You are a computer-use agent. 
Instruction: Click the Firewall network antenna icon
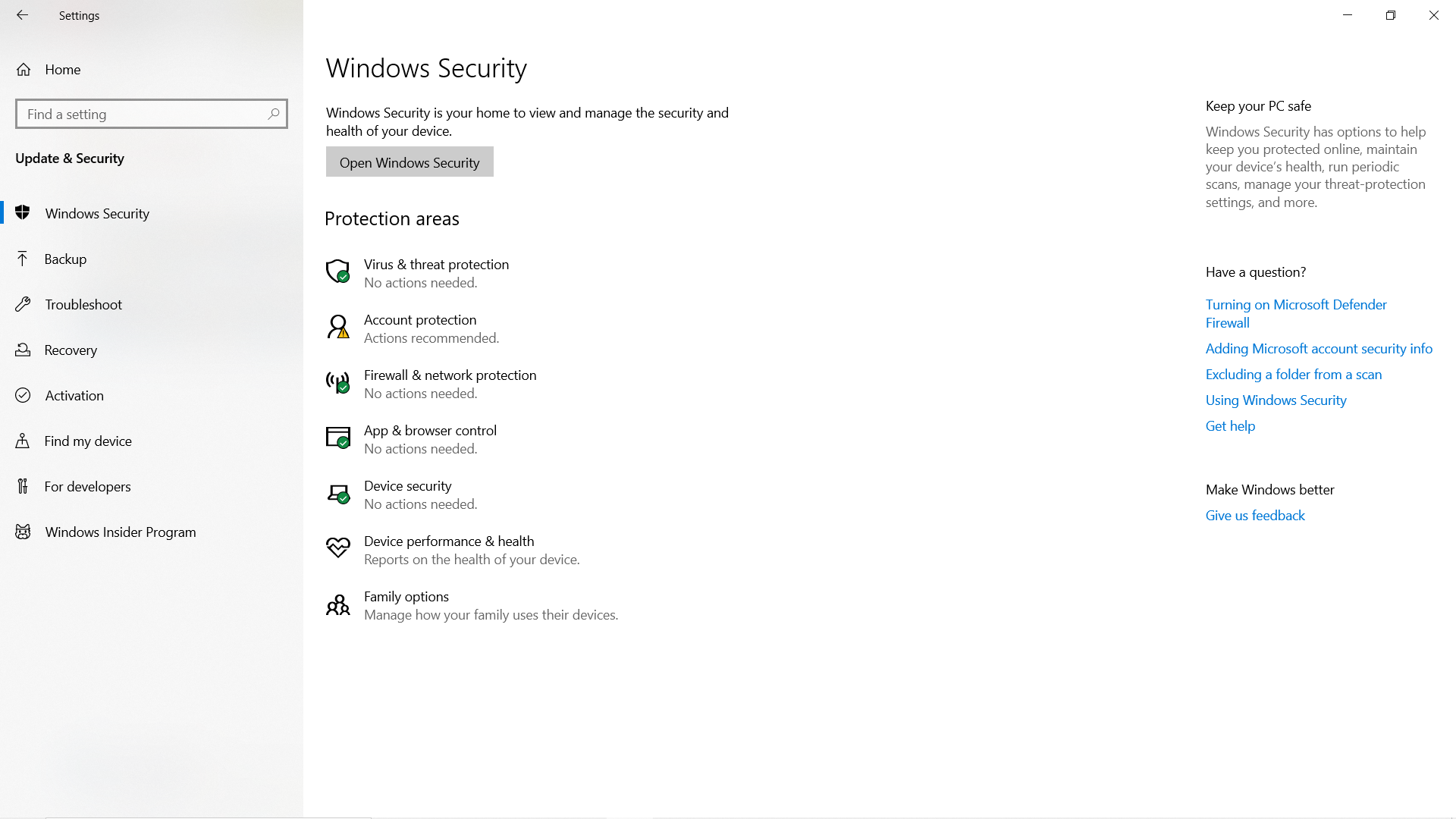pos(337,381)
